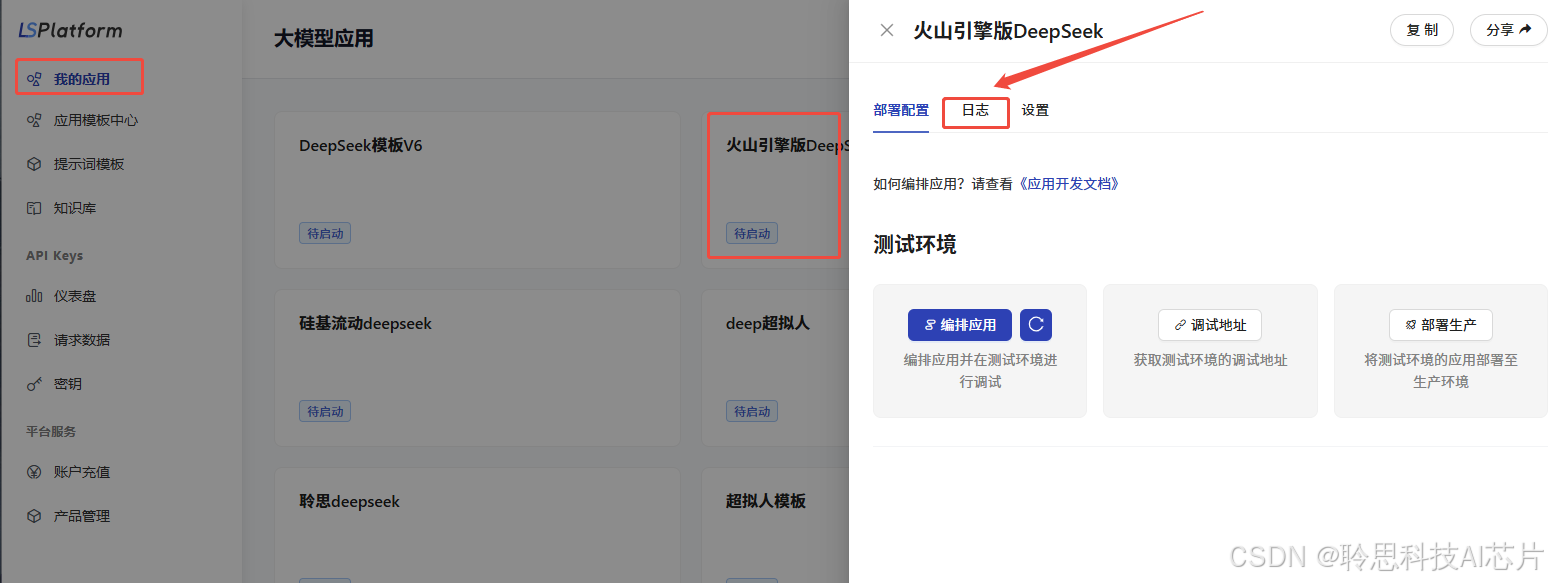
Task: Click the 火山引擎版DeepSeek panel title
Action: tap(1008, 31)
